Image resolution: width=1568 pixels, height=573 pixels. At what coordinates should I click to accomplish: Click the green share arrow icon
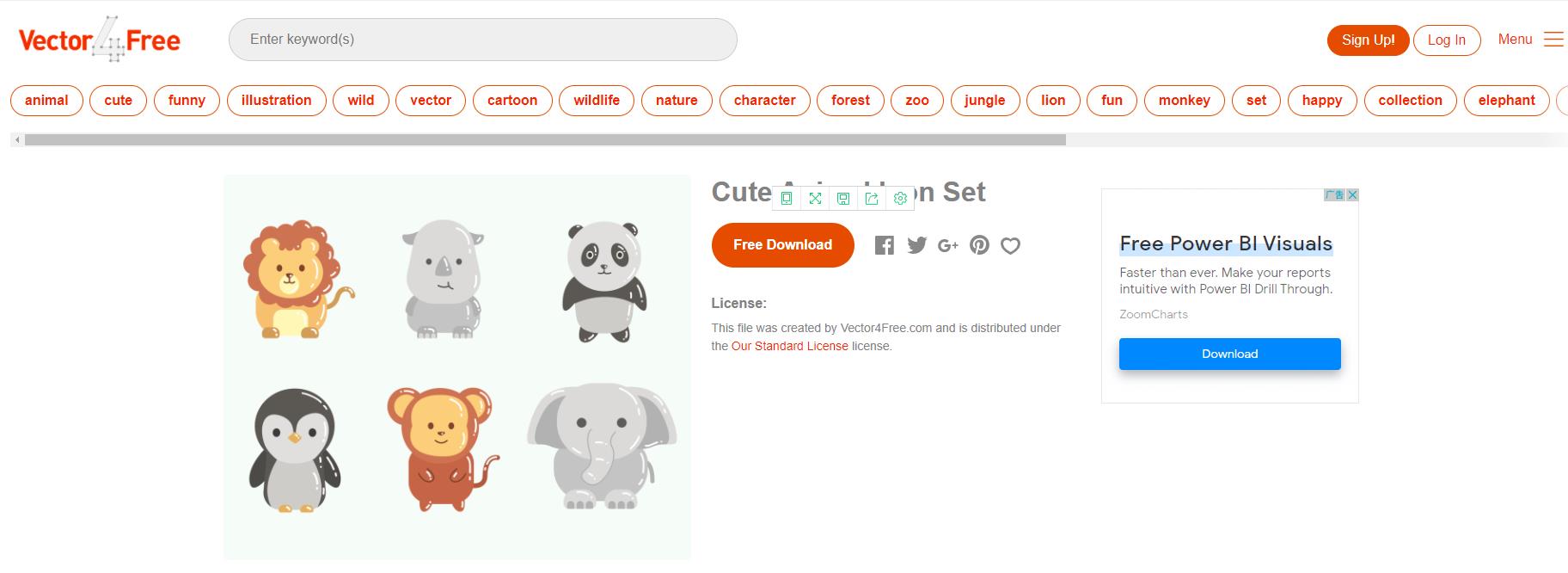click(872, 199)
